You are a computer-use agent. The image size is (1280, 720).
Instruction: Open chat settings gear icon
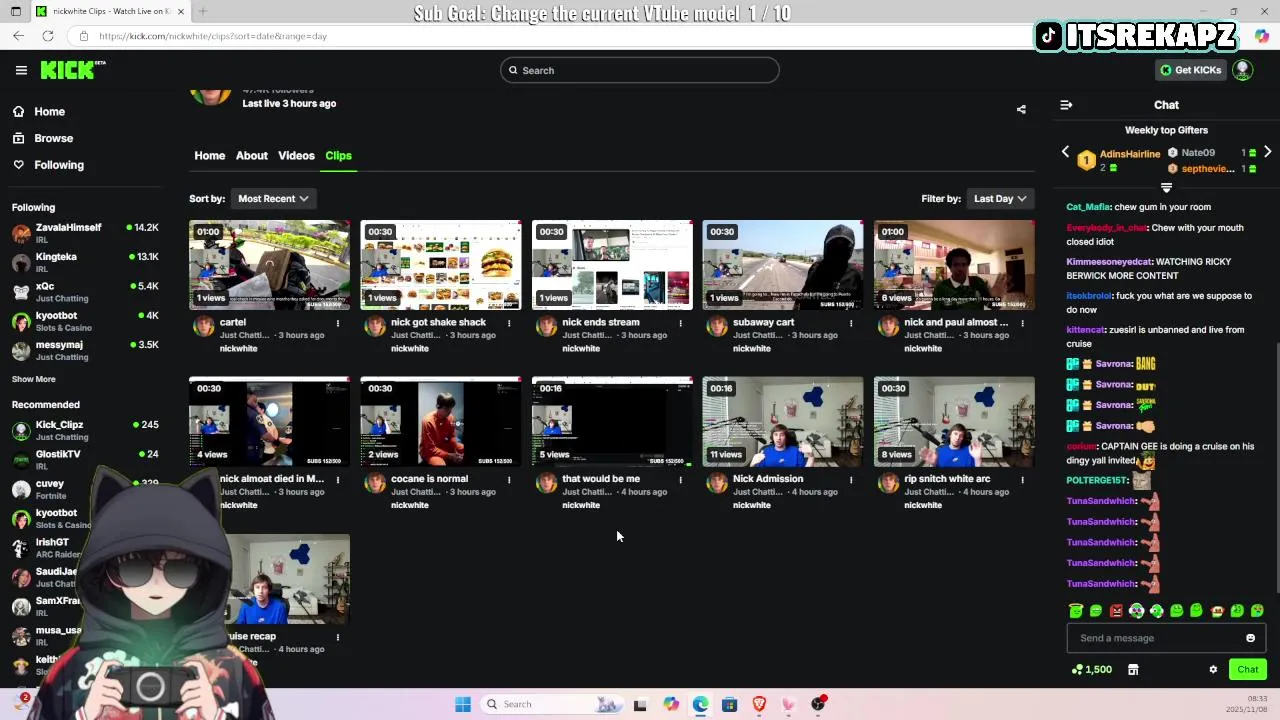point(1213,670)
